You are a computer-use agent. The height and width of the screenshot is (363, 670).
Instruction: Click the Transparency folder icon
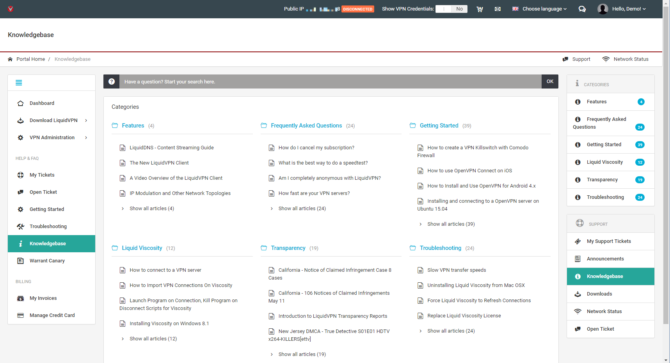[x=264, y=248]
